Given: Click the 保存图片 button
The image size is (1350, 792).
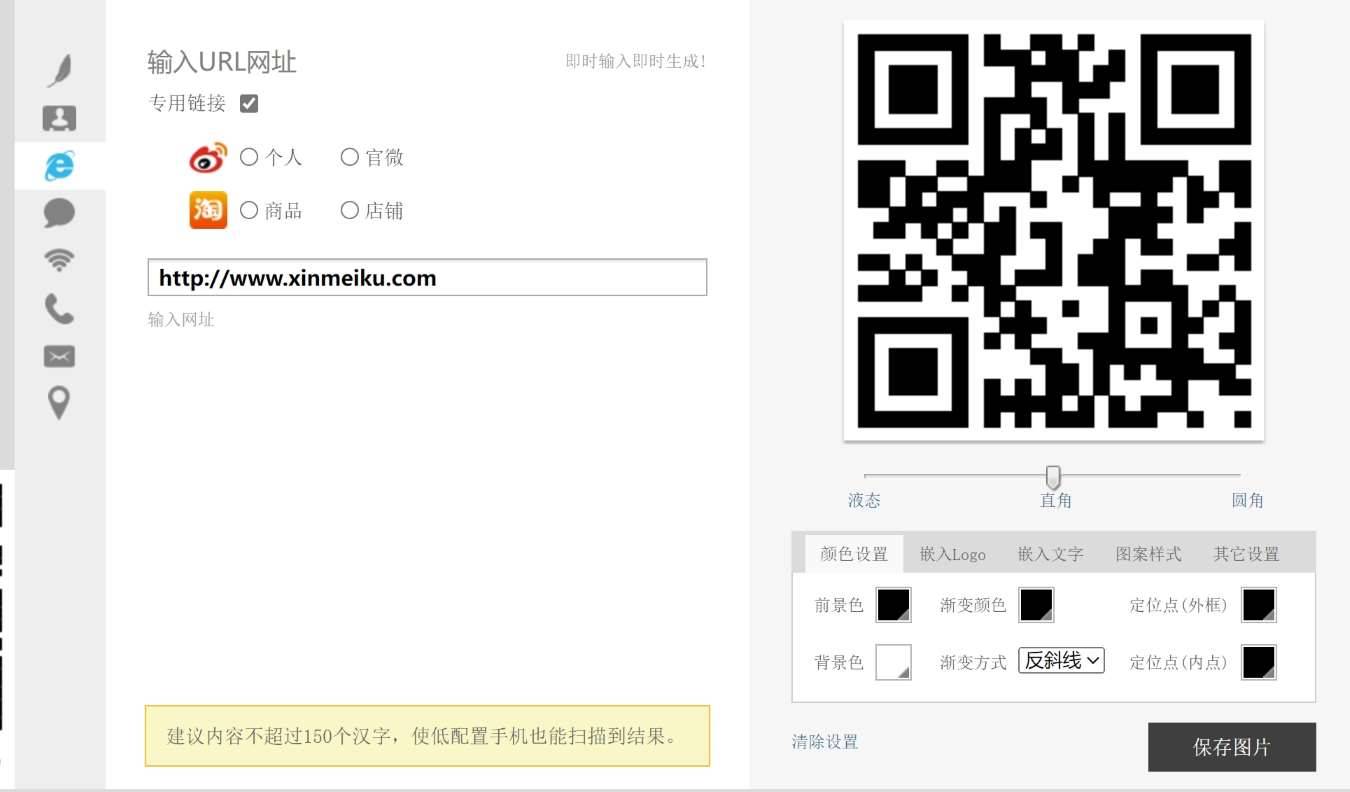Looking at the screenshot, I should coord(1232,747).
